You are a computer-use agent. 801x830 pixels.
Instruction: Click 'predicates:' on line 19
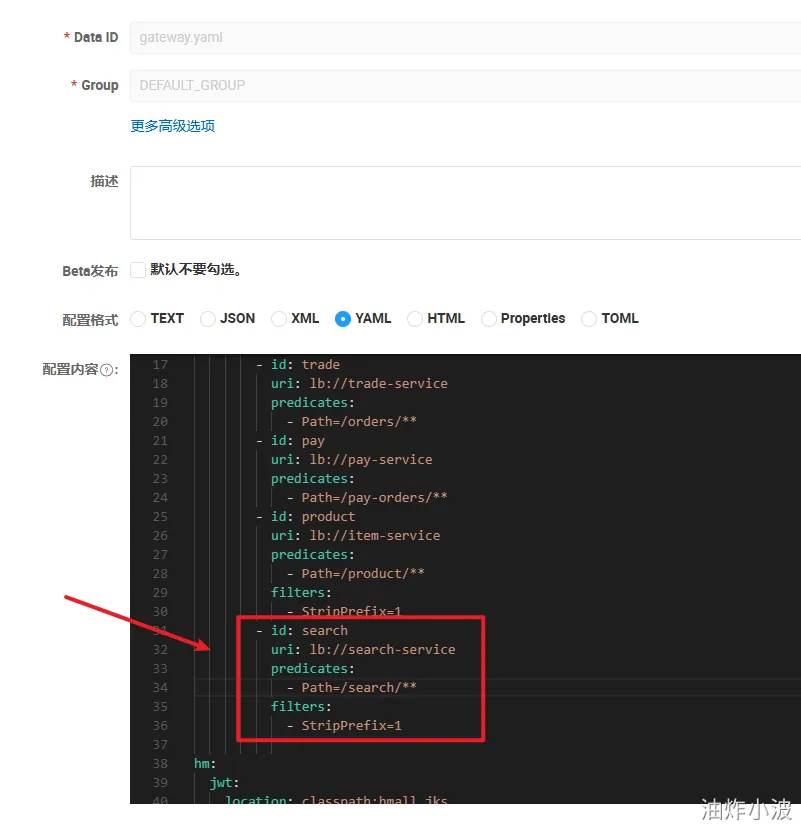(313, 403)
